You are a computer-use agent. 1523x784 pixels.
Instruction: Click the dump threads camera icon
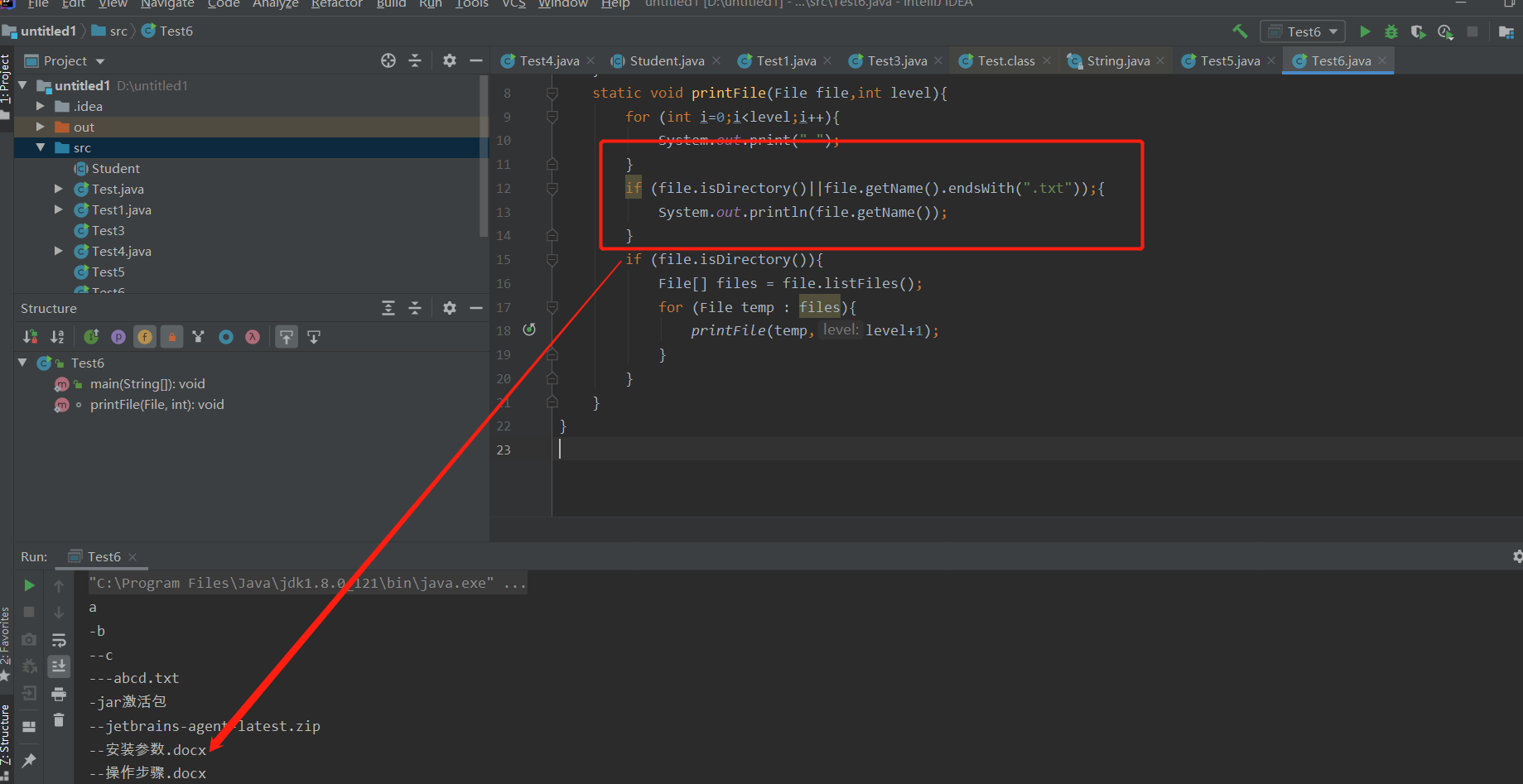coord(29,639)
